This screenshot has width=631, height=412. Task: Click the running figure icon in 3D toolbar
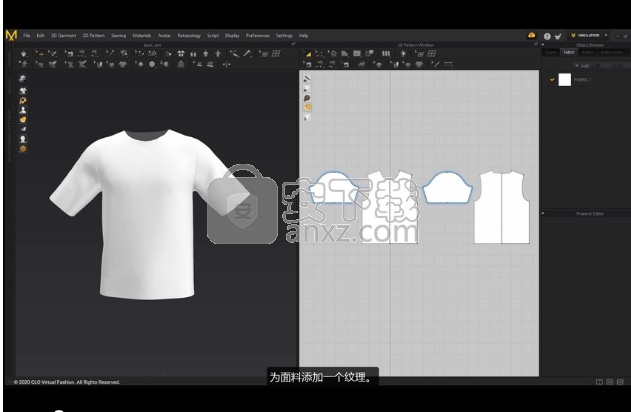pyautogui.click(x=24, y=64)
